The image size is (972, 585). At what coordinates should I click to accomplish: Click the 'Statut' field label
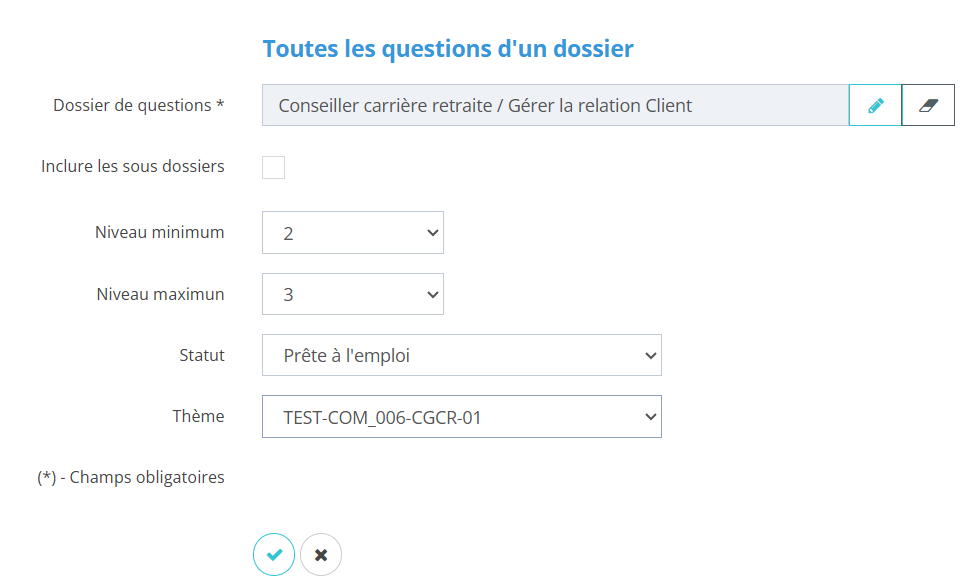coord(202,355)
